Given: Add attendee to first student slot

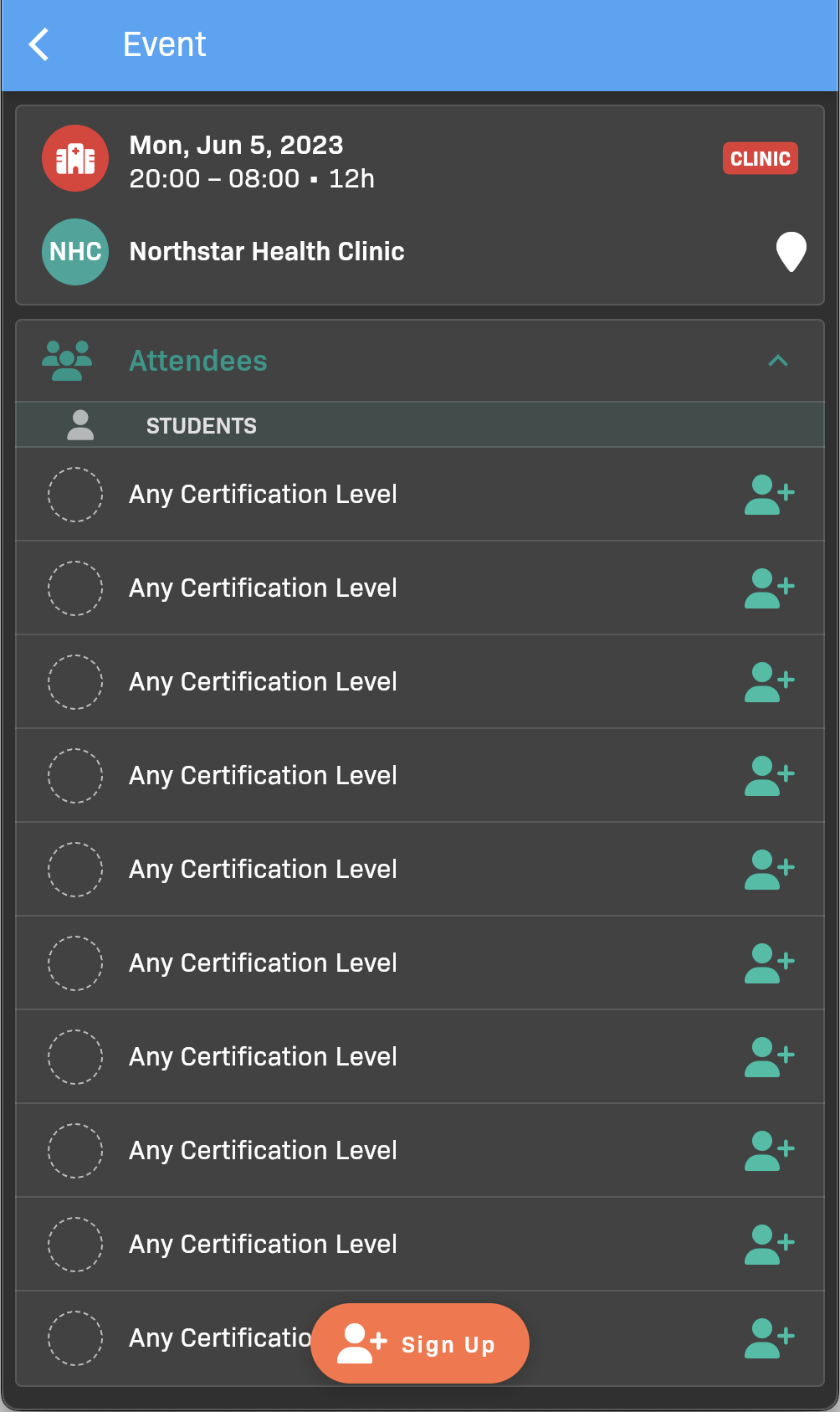Looking at the screenshot, I should (769, 495).
